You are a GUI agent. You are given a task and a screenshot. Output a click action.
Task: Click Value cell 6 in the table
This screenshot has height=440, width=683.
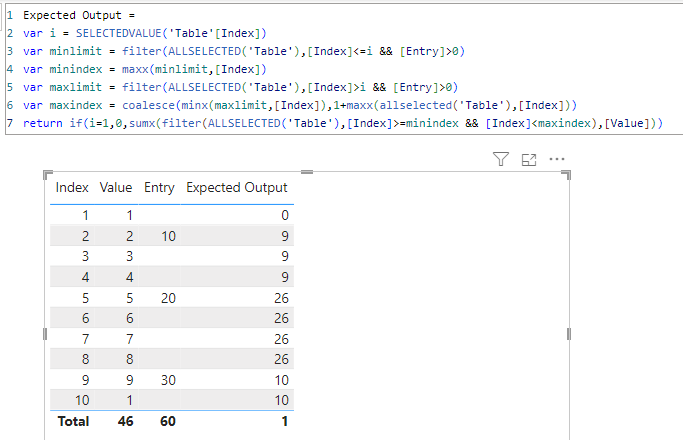[x=130, y=318]
